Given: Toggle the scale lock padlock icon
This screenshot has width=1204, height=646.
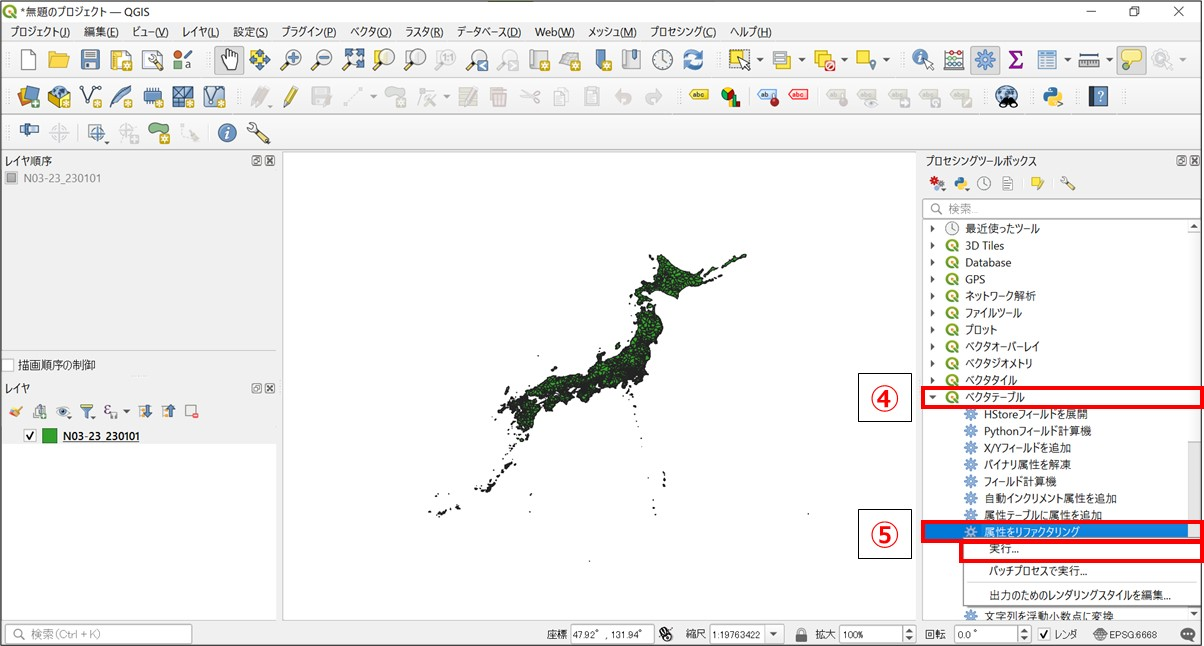Looking at the screenshot, I should coord(801,635).
